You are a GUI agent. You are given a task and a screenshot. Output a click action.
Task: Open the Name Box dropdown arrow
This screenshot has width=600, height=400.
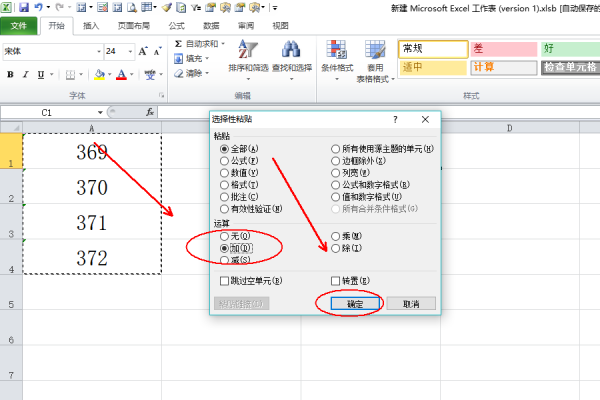coord(100,113)
